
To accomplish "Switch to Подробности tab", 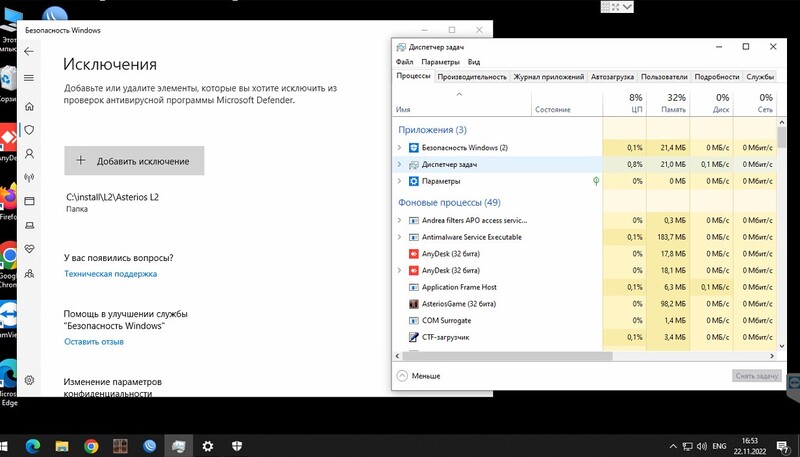I will click(x=717, y=77).
